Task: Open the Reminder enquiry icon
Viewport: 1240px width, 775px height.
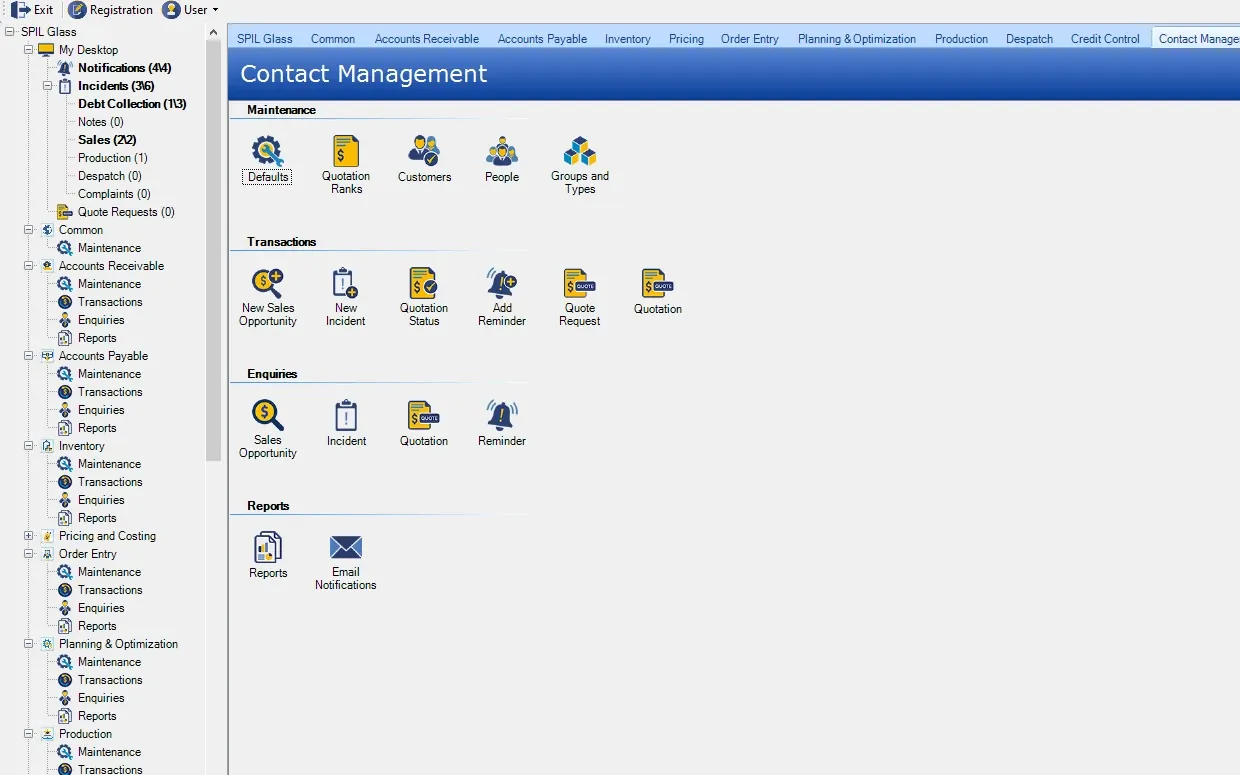Action: (x=502, y=423)
